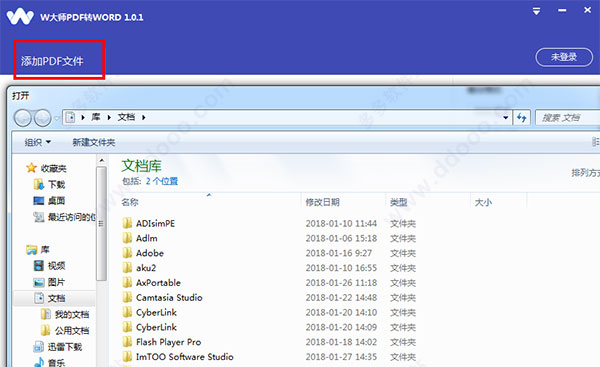Select the ImTOO Software Studio folder
The image size is (600, 367).
(x=184, y=357)
